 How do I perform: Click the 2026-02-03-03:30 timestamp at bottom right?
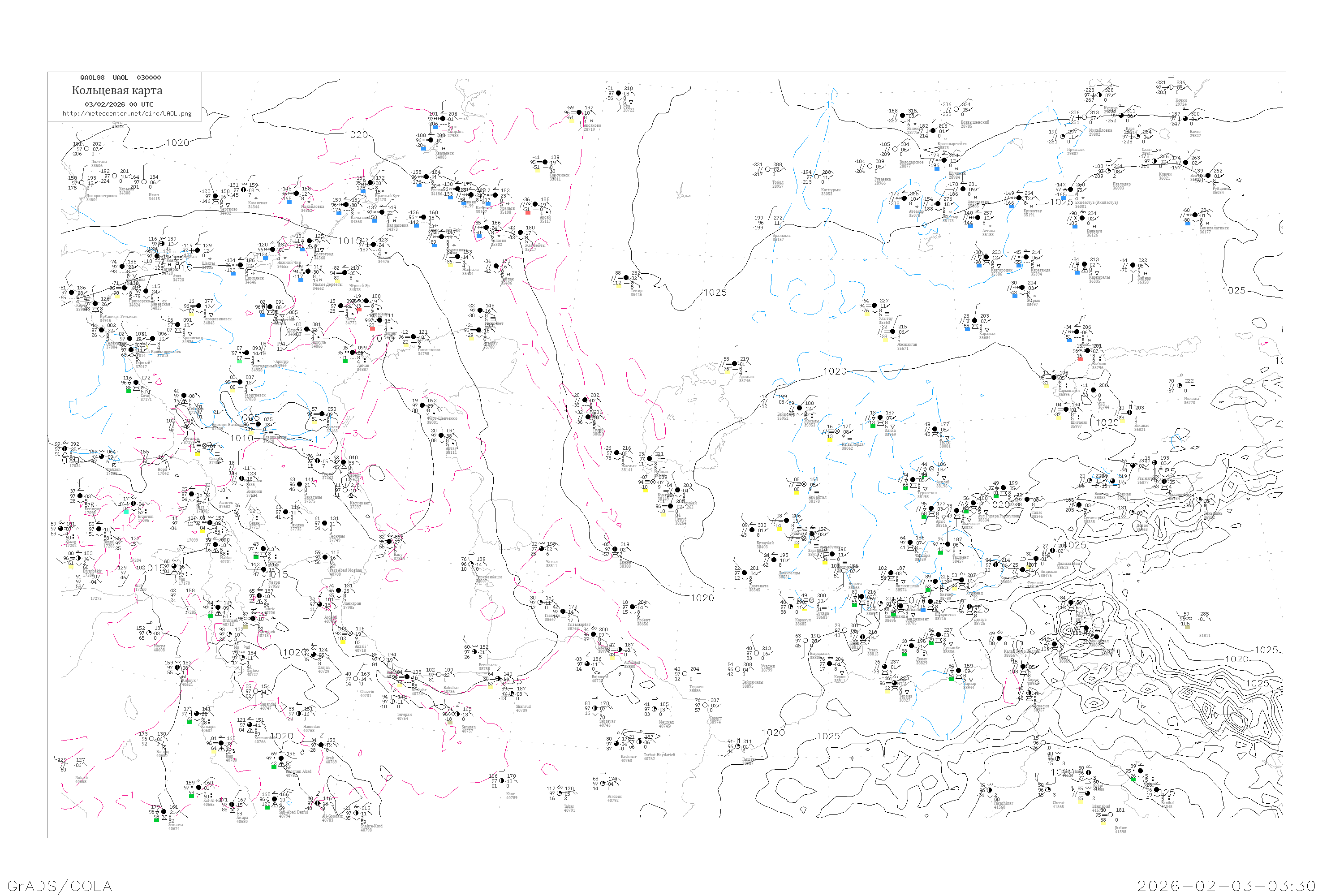(x=1227, y=886)
